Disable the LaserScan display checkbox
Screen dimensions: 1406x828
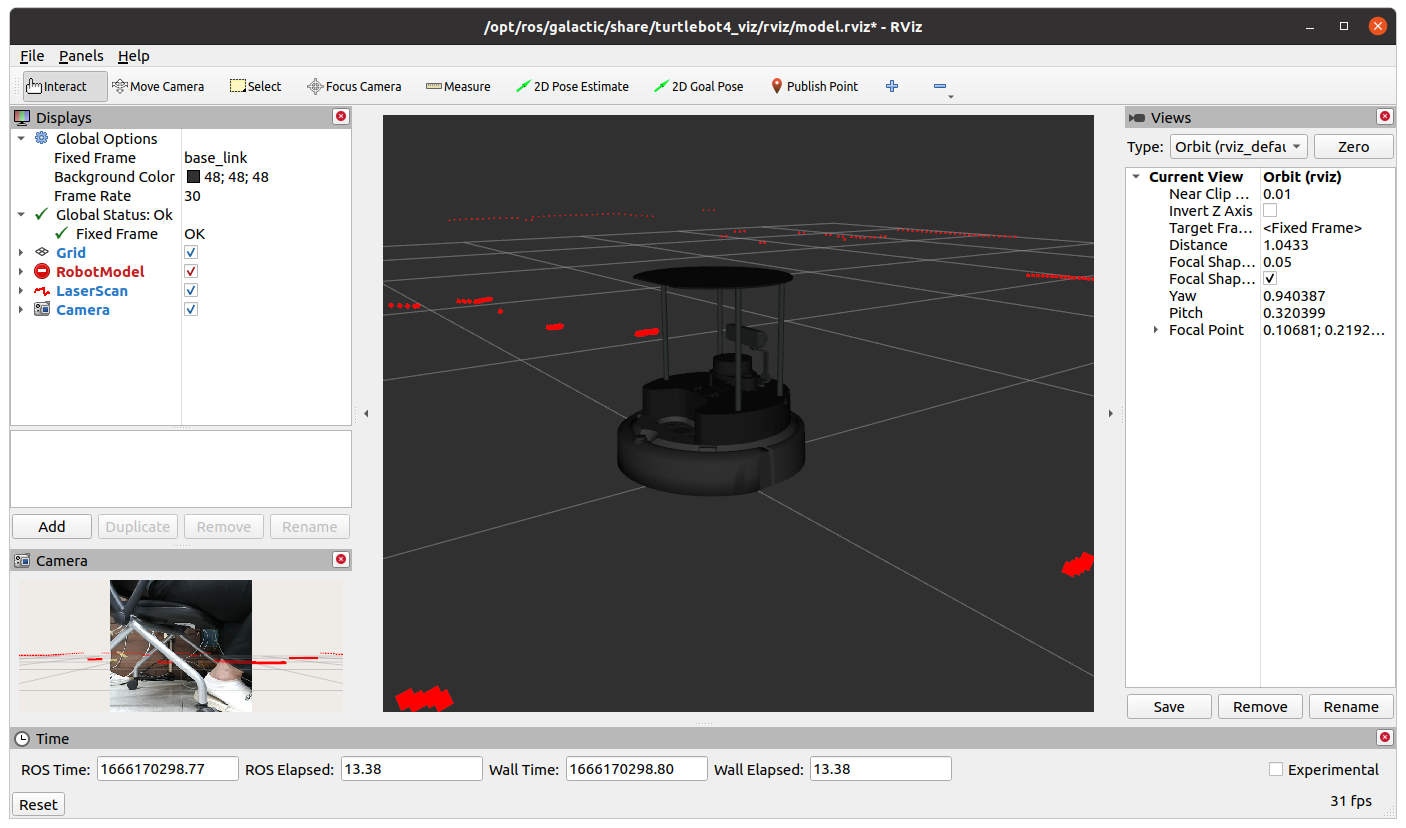[190, 290]
